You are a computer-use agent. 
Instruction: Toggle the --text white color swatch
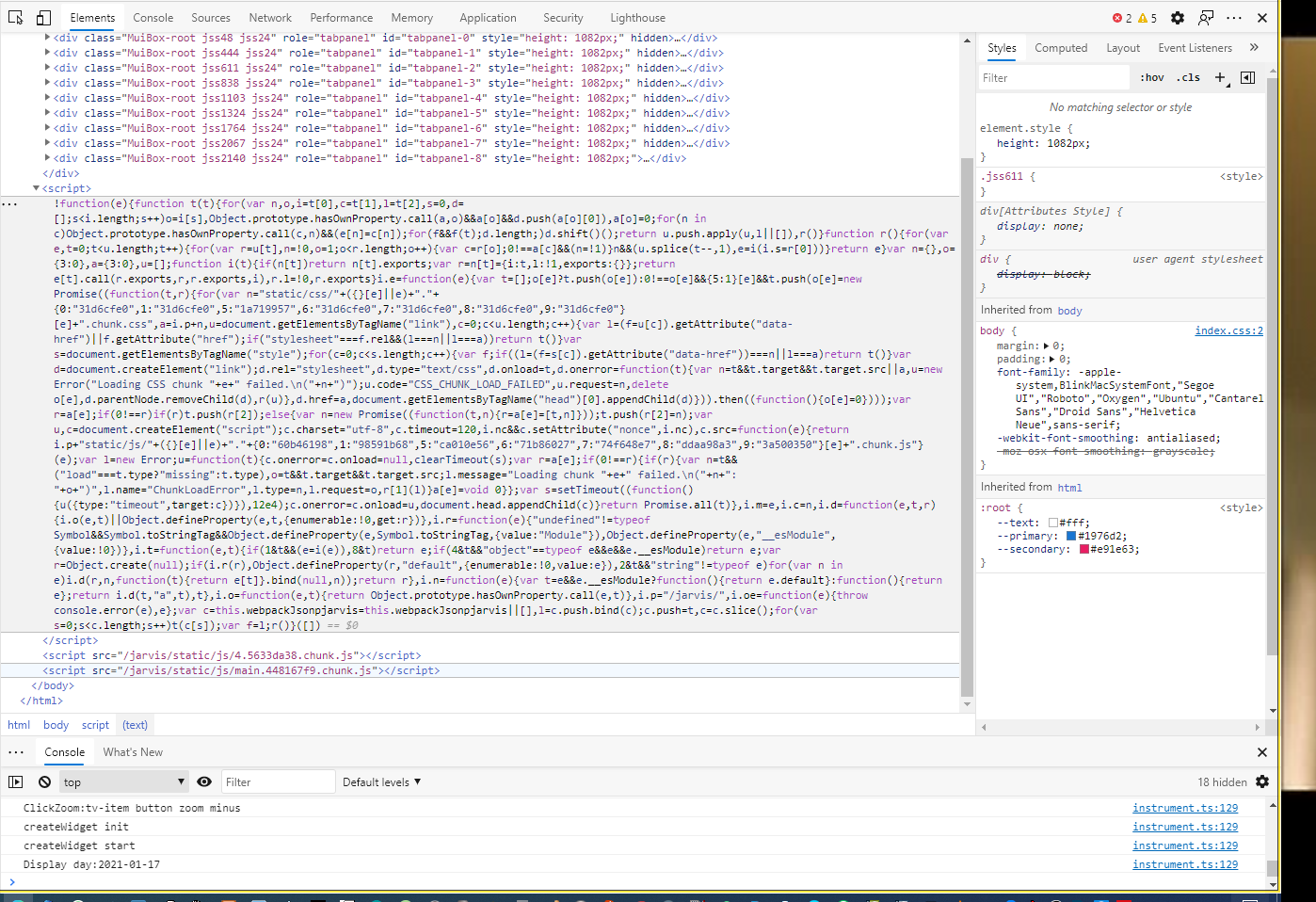pyautogui.click(x=1053, y=523)
